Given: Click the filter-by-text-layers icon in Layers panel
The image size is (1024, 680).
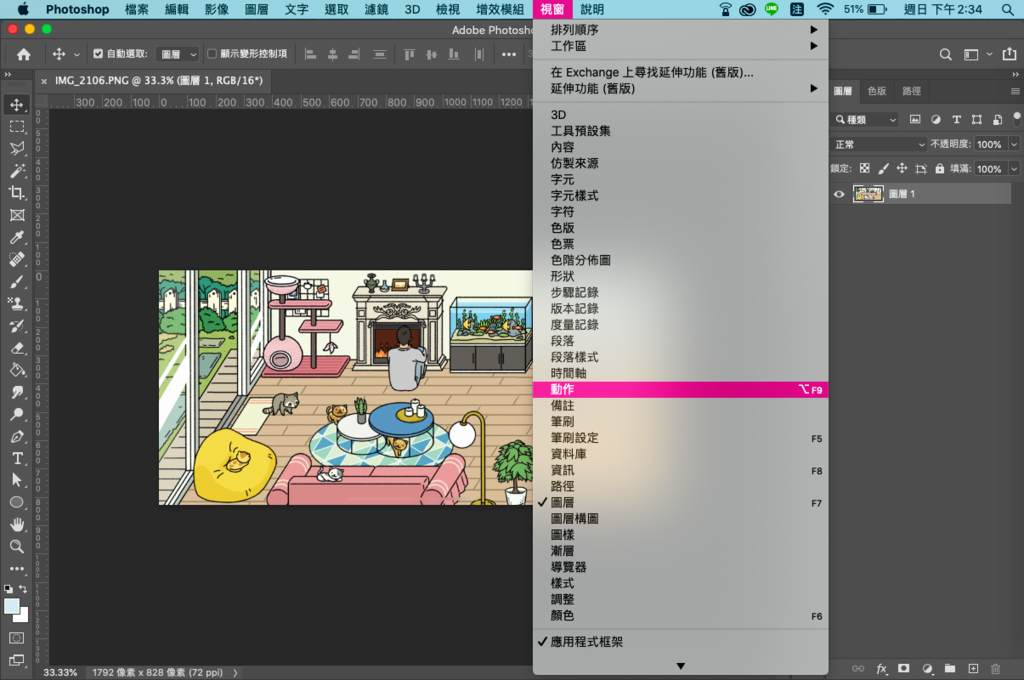Looking at the screenshot, I should [957, 120].
